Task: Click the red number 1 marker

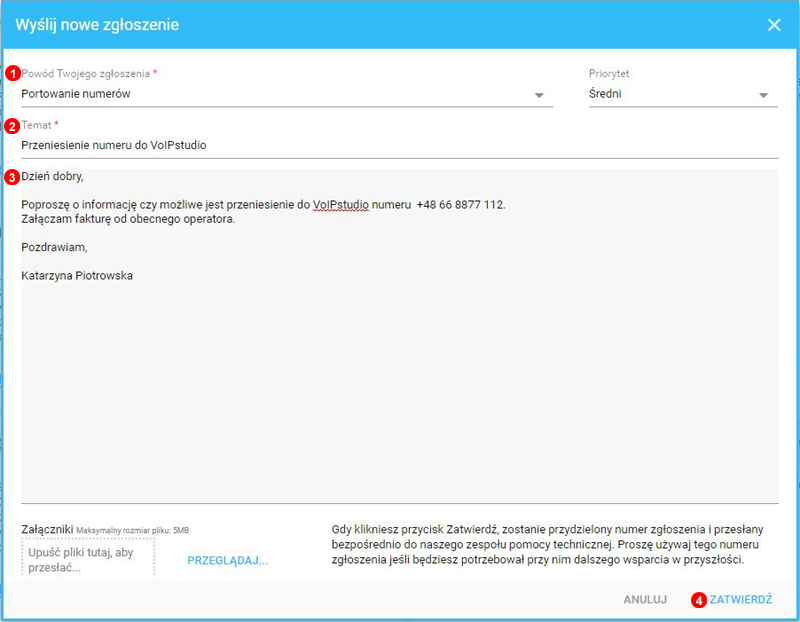Action: coord(13,74)
